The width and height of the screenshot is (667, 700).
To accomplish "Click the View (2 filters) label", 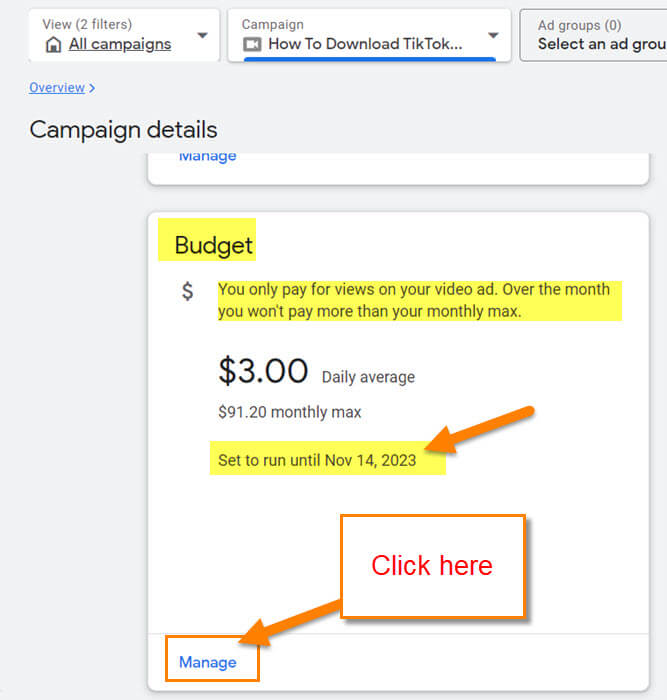I will (x=87, y=24).
